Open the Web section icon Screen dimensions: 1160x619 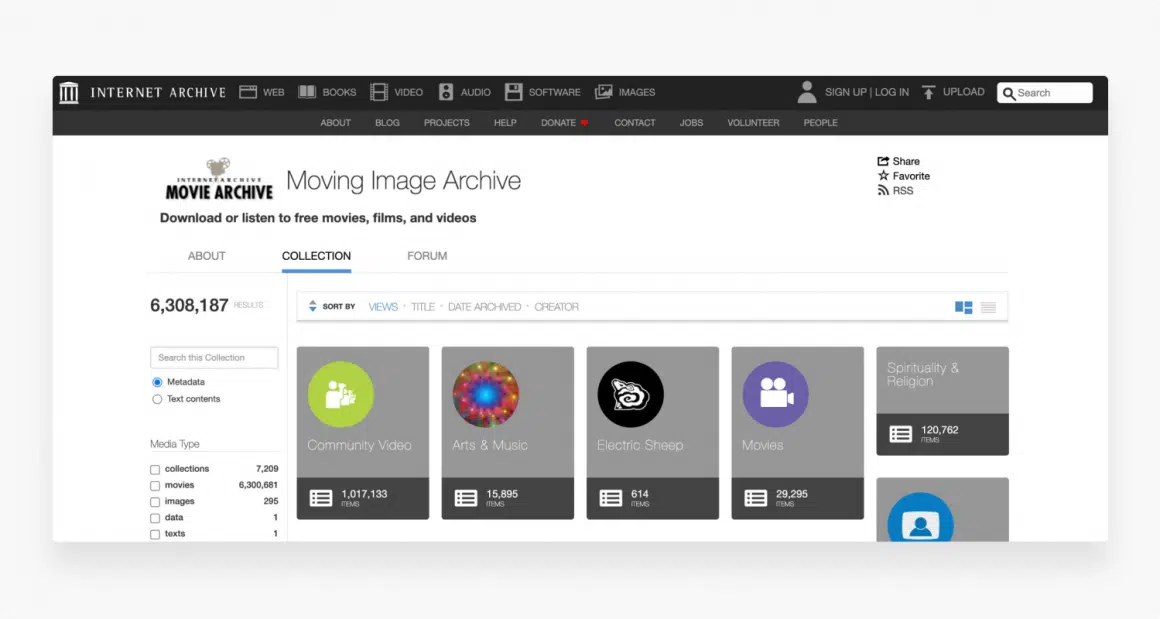248,92
